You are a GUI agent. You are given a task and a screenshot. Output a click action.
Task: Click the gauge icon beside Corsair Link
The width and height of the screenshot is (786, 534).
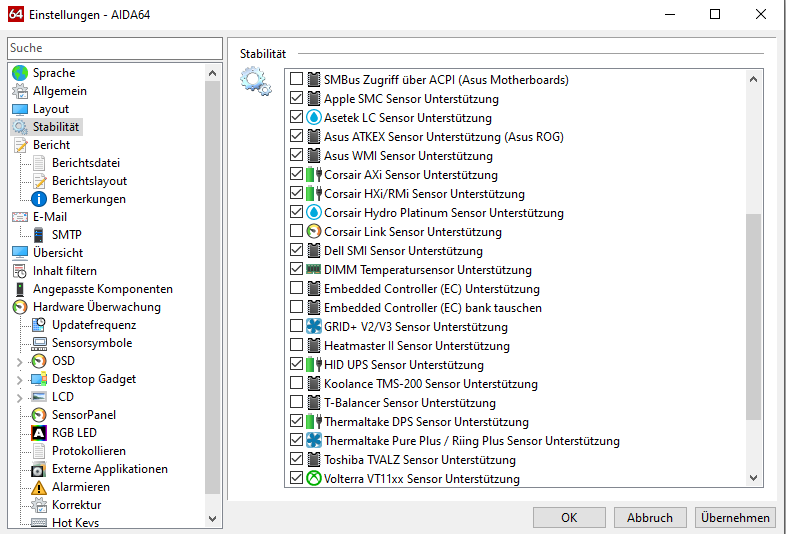[x=313, y=231]
